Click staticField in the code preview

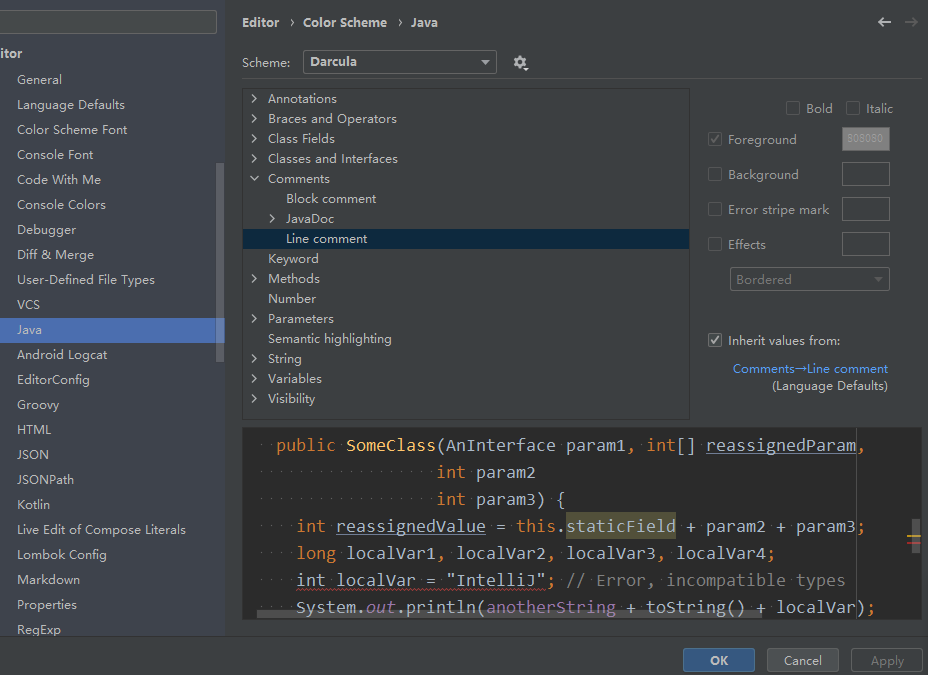click(x=621, y=526)
